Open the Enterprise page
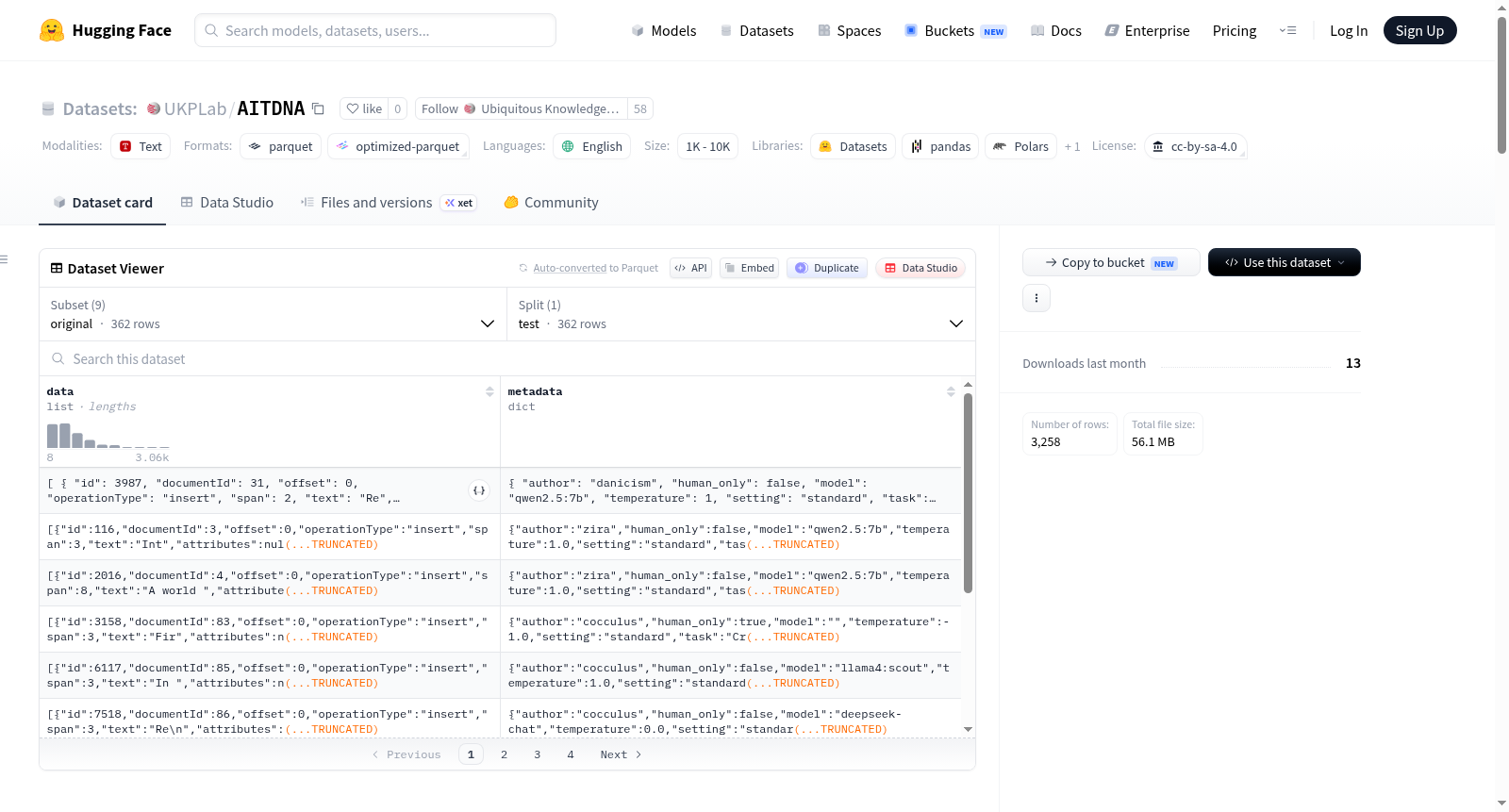1509x812 pixels. [x=1147, y=30]
